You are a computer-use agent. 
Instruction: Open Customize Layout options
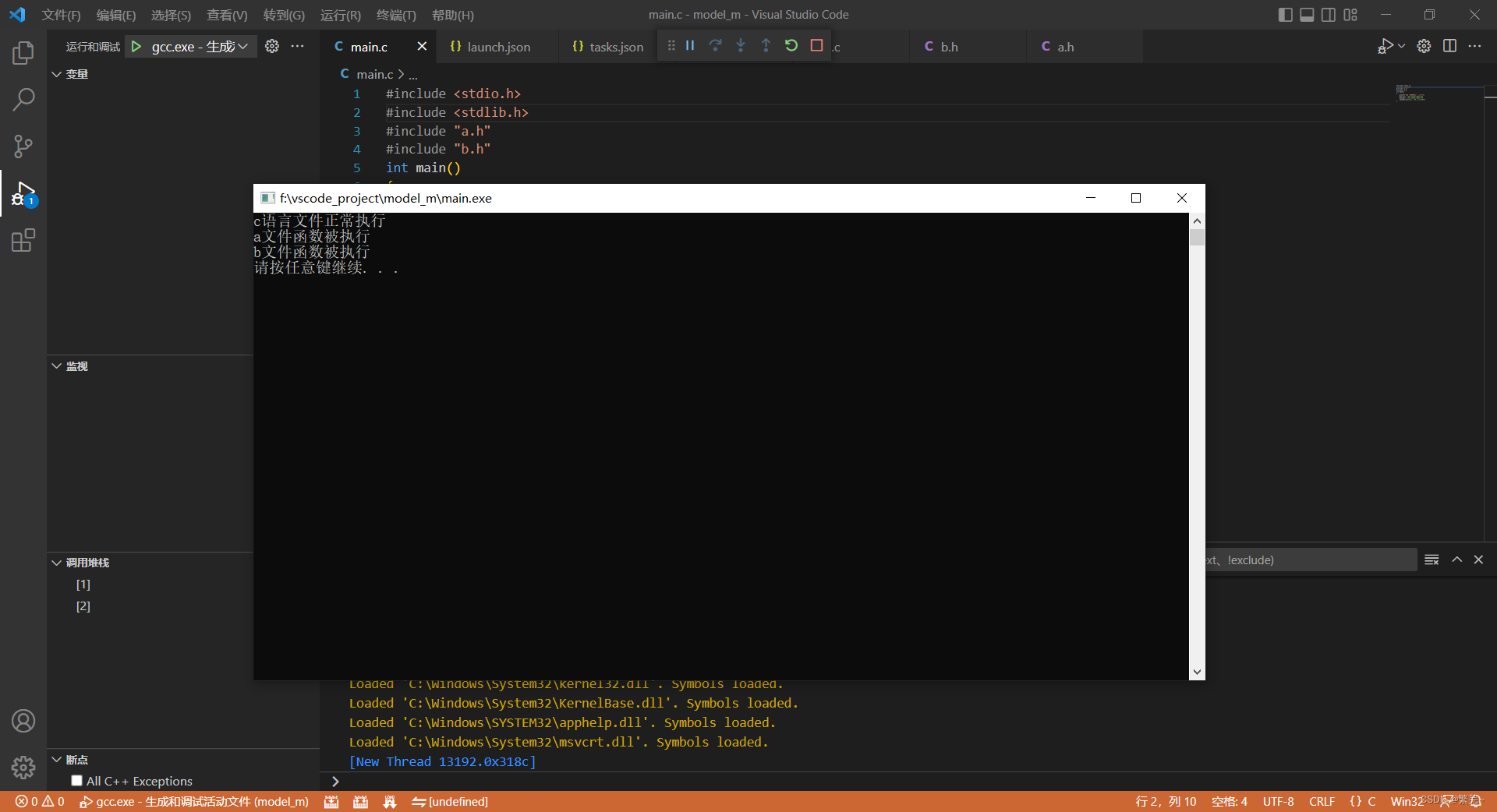(x=1350, y=15)
